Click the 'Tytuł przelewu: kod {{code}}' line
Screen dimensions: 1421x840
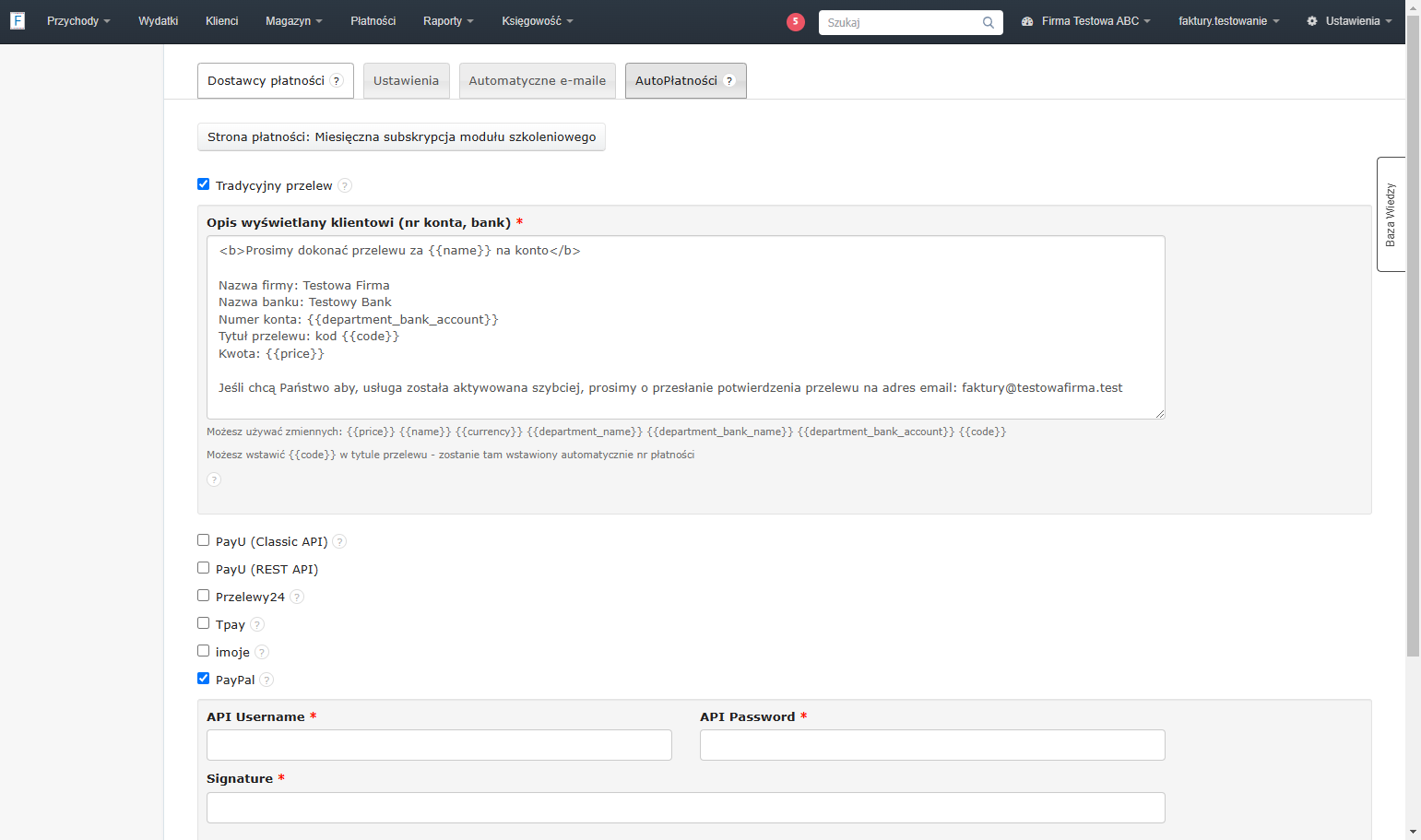click(309, 337)
